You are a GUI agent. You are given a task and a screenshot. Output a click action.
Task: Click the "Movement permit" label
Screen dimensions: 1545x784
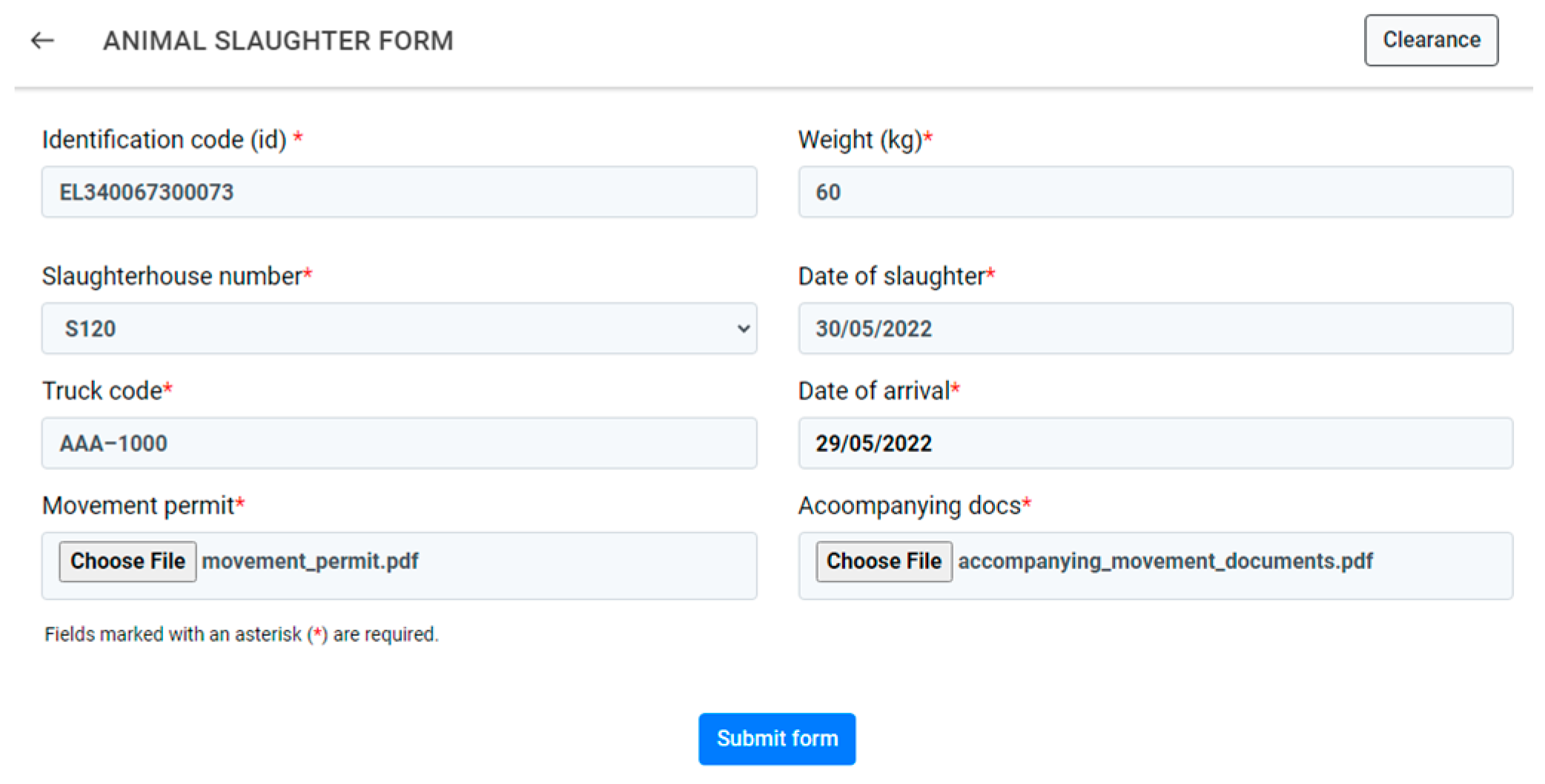point(138,505)
